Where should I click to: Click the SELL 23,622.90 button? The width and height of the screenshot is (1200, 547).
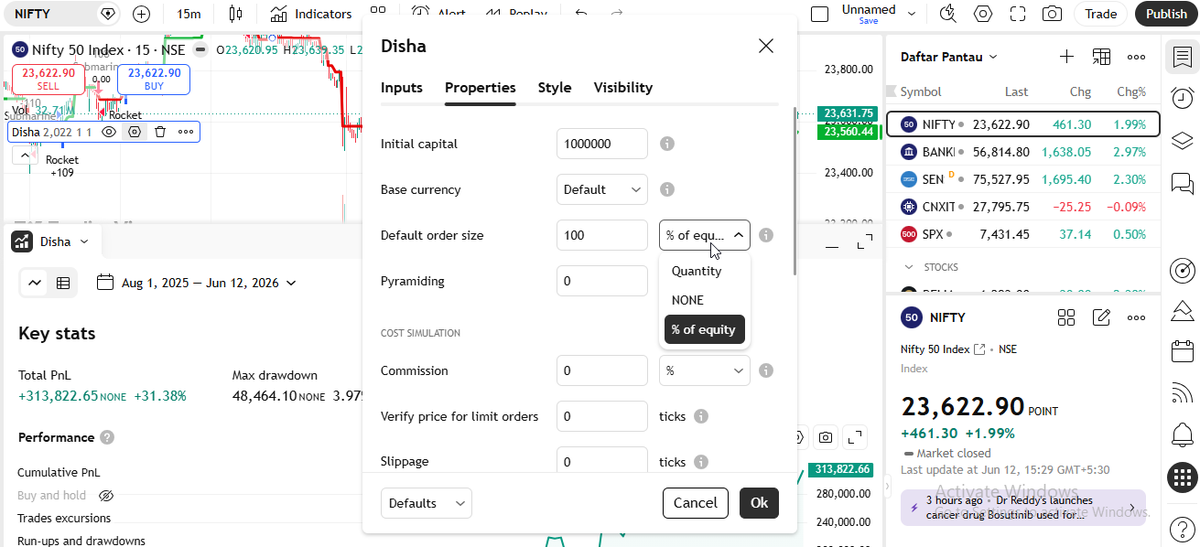(x=48, y=79)
